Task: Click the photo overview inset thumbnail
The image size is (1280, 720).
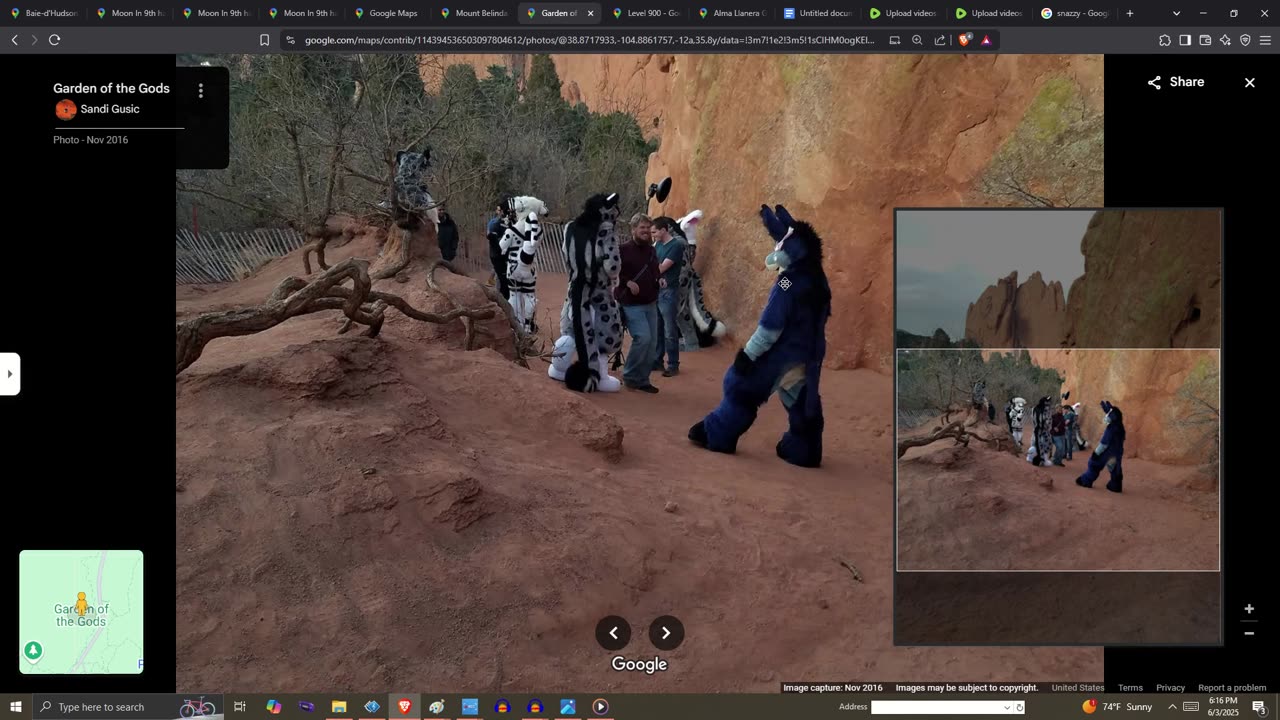Action: (1058, 427)
